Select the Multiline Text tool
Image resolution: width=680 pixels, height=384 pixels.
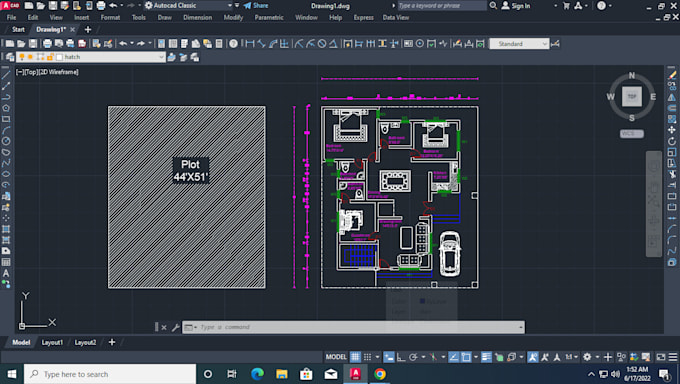pos(6,273)
